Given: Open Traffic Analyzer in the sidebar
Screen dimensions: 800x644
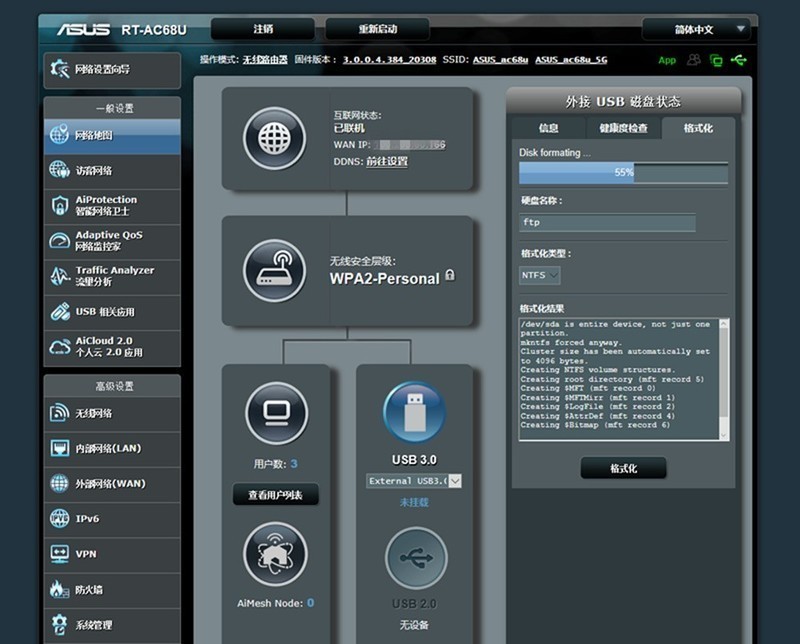Looking at the screenshot, I should click(x=112, y=276).
